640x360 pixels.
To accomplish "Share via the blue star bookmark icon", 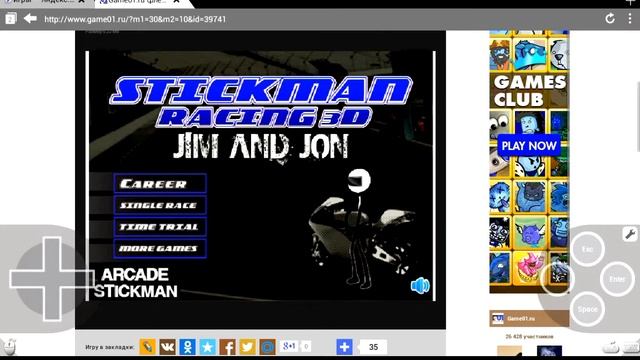I will 207,347.
